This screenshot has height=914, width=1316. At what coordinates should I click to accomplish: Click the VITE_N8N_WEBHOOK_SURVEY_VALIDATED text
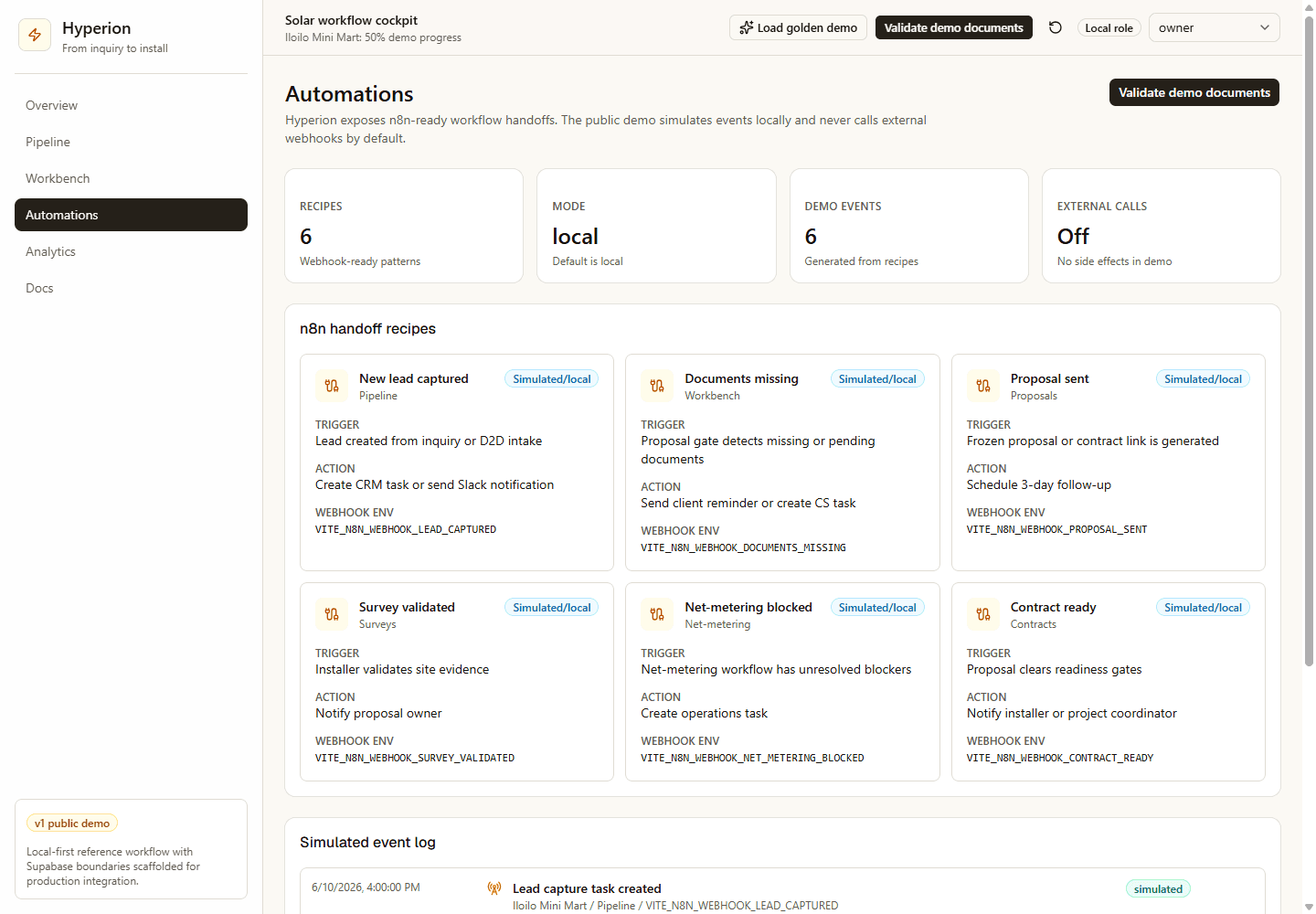pos(415,758)
